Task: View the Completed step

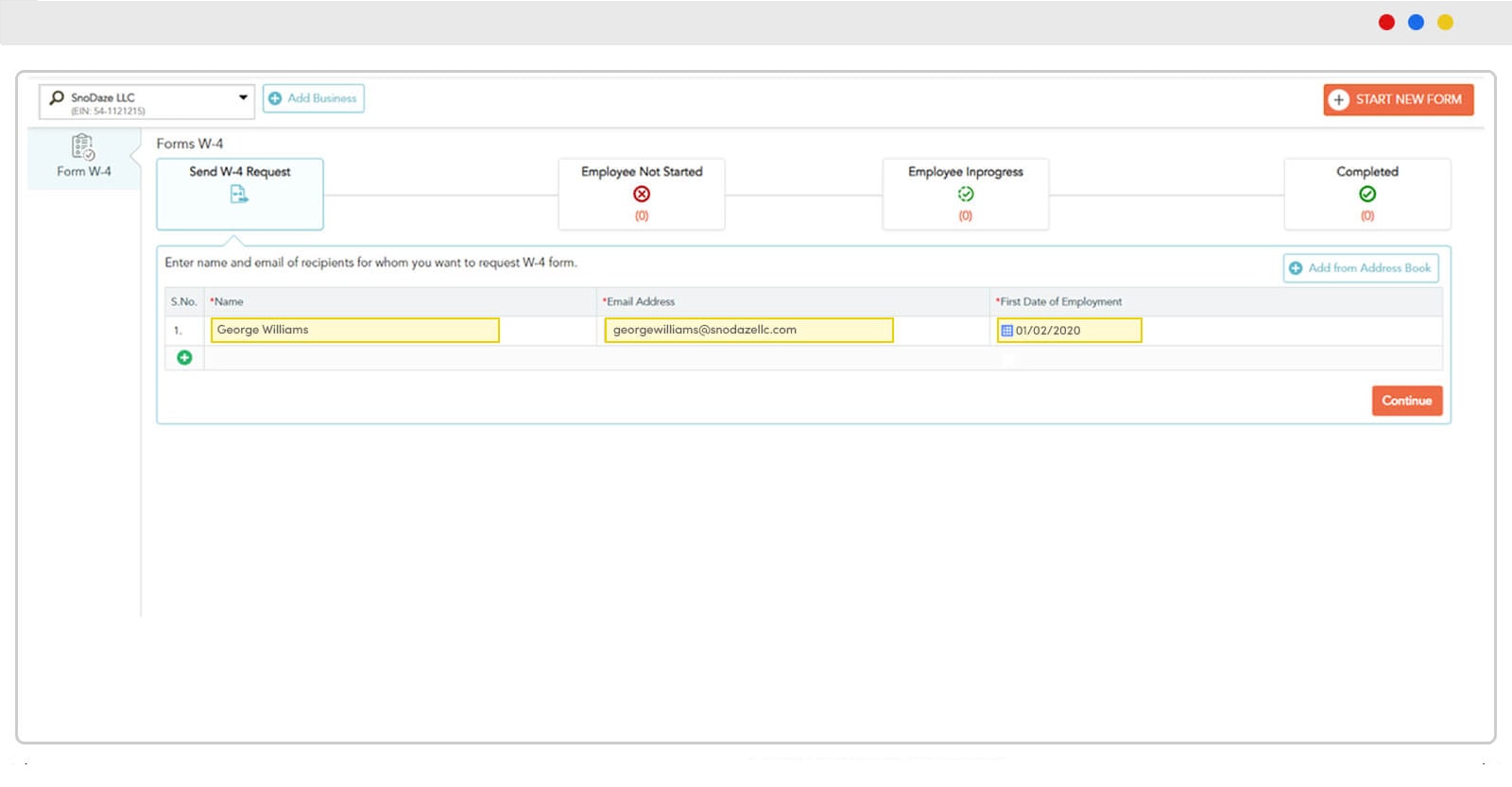Action: point(1366,173)
